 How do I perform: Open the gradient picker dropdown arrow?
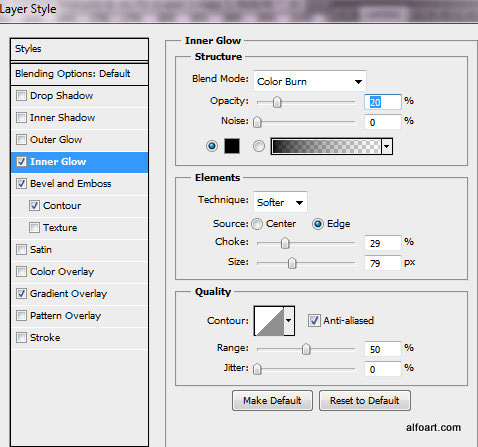pyautogui.click(x=387, y=146)
